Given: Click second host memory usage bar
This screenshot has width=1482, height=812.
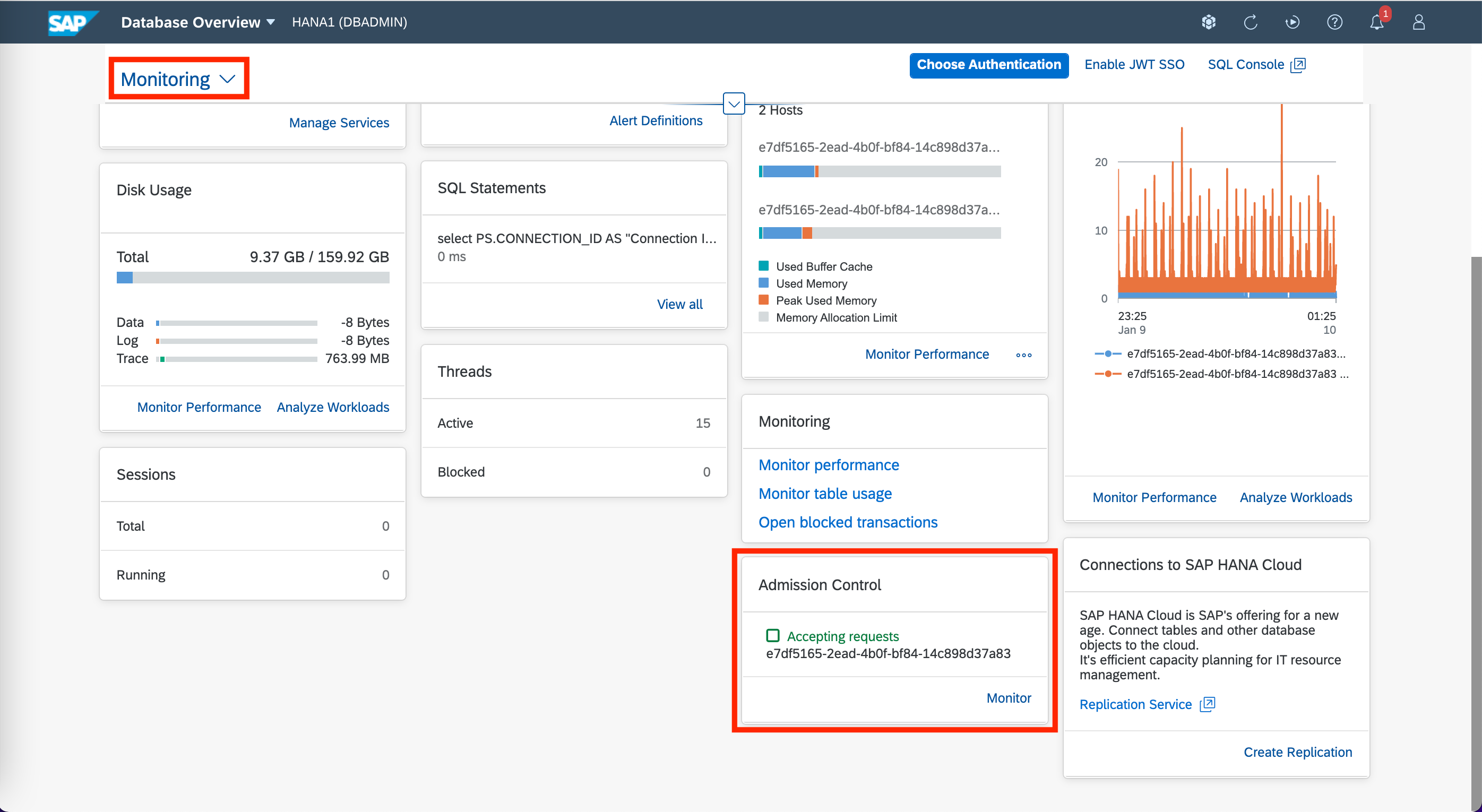Looking at the screenshot, I should click(x=880, y=233).
